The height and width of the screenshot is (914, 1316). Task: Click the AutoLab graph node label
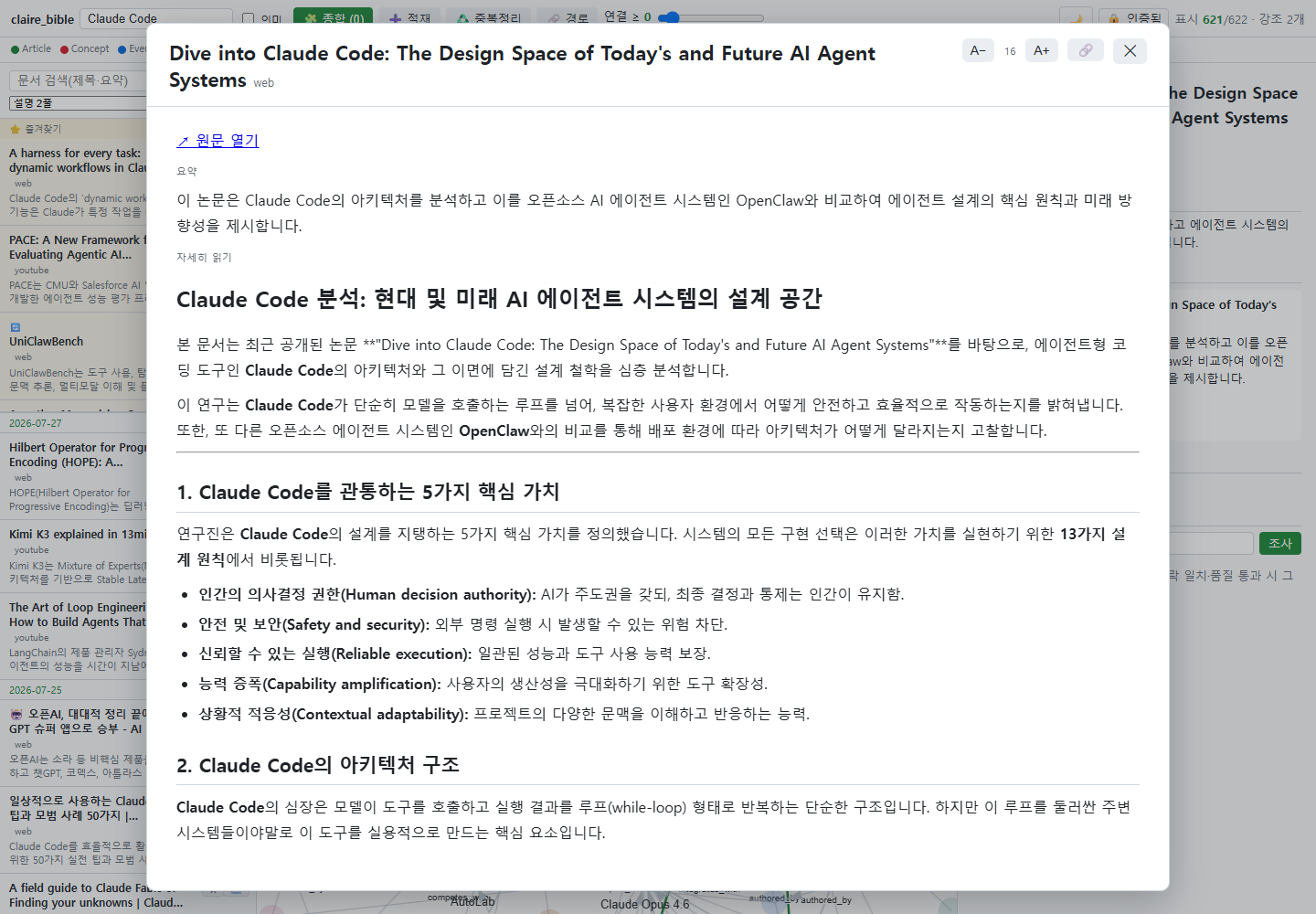coord(472,902)
